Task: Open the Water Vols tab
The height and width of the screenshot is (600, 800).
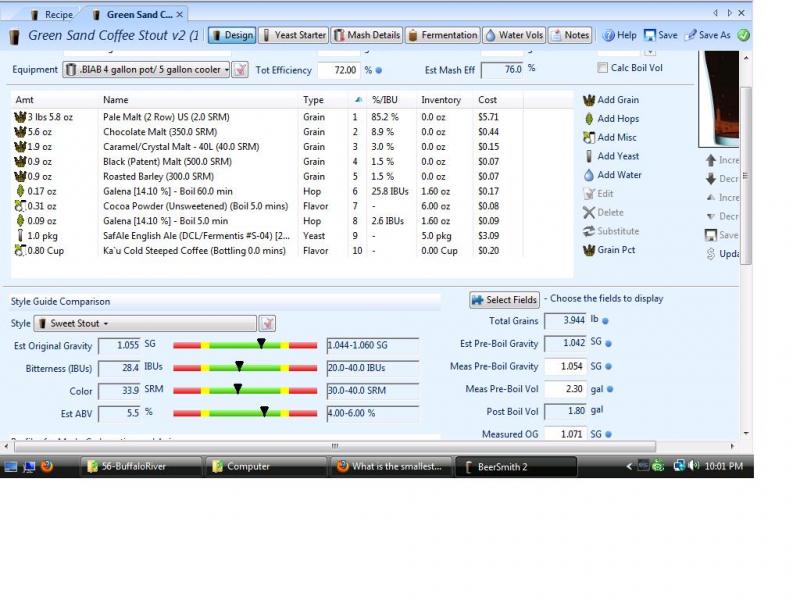Action: tap(514, 35)
